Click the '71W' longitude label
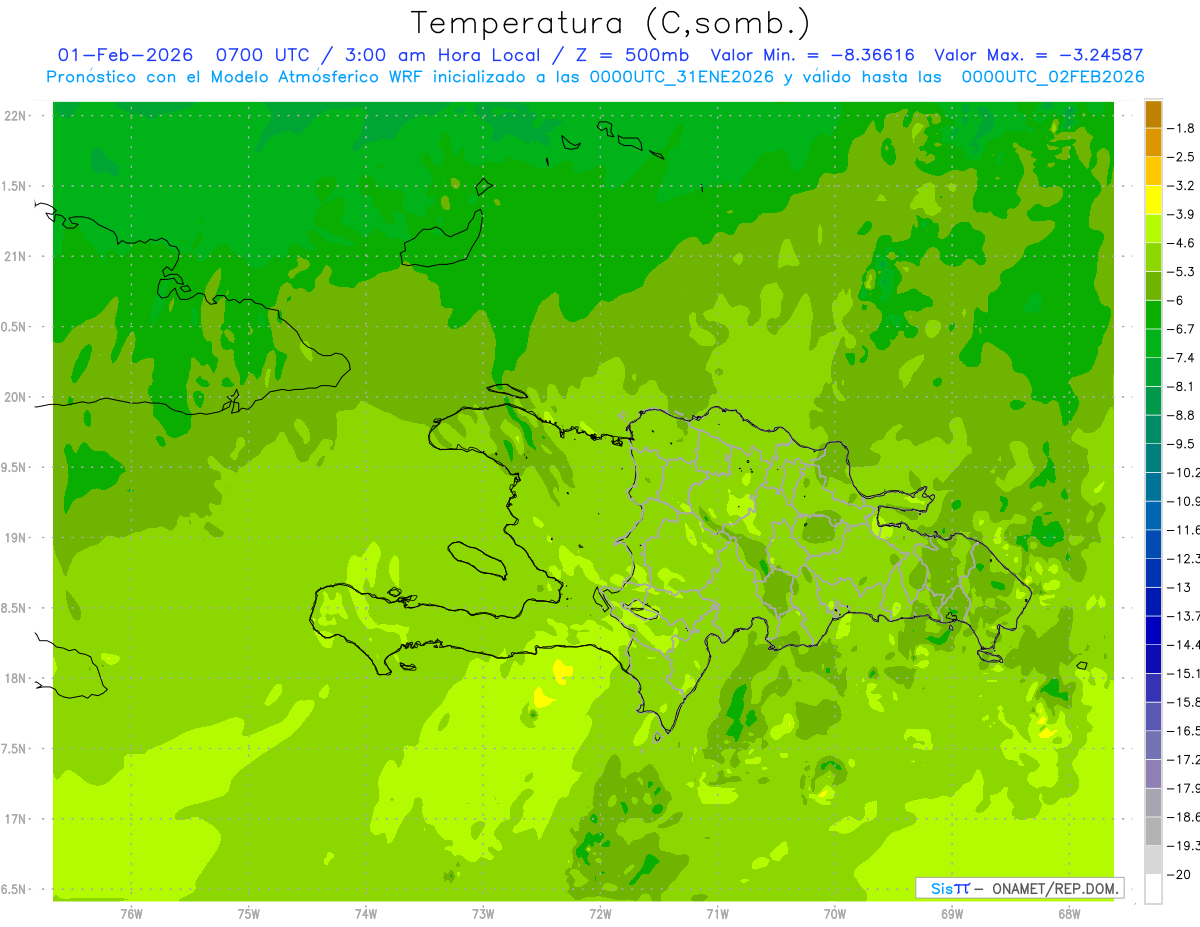This screenshot has height=927, width=1200. 717,914
